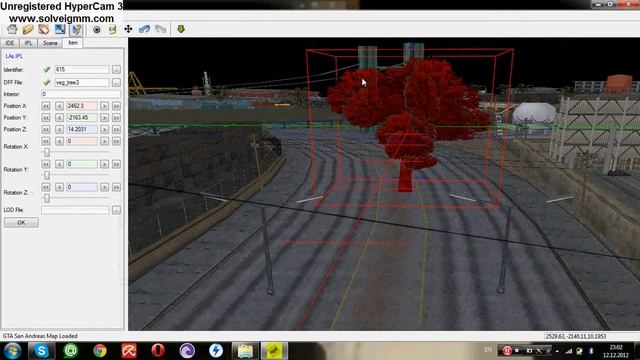Open the green @ mail agent icon

pos(70,351)
